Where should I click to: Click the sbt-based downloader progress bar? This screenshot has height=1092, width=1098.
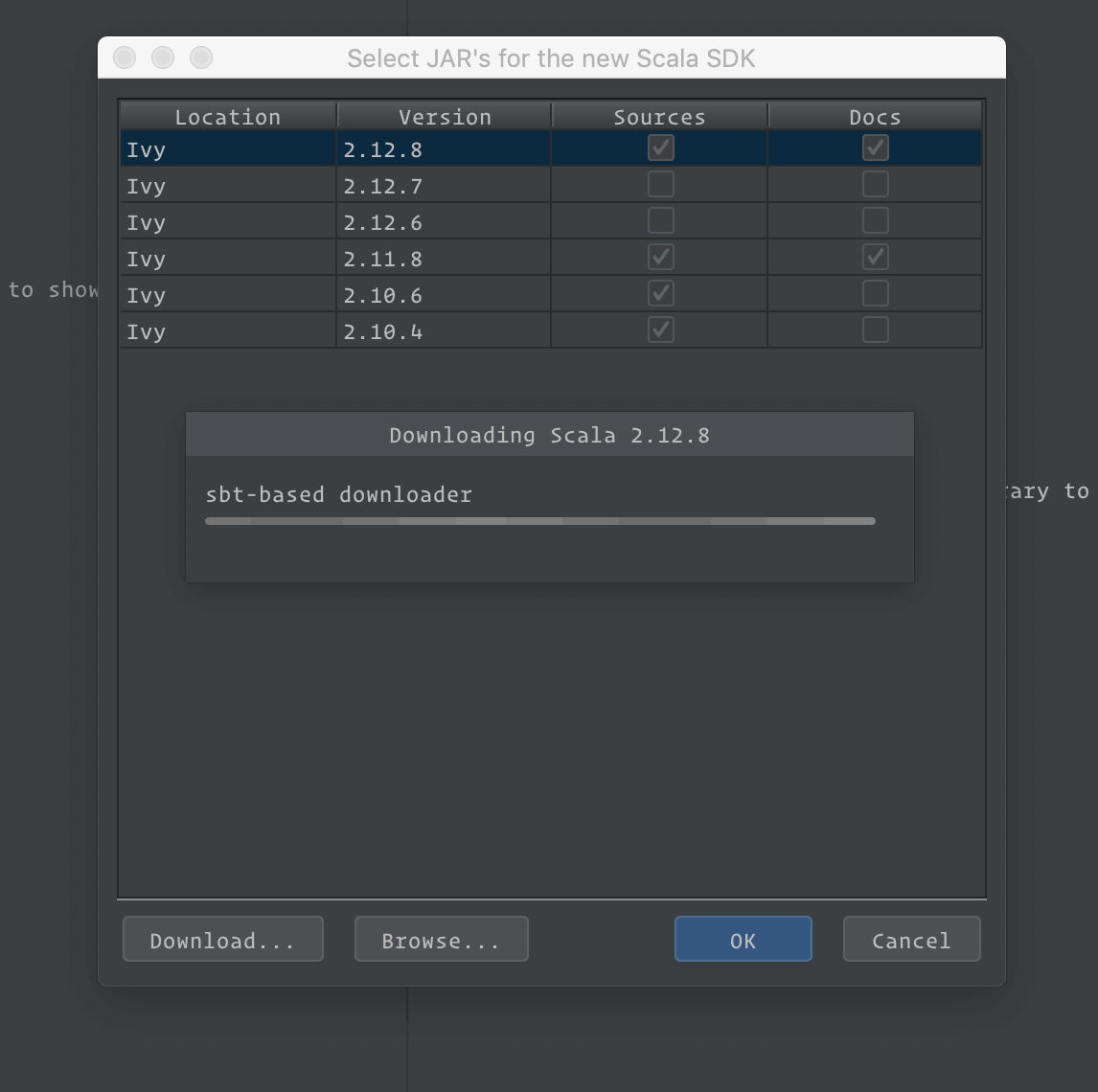pos(539,521)
